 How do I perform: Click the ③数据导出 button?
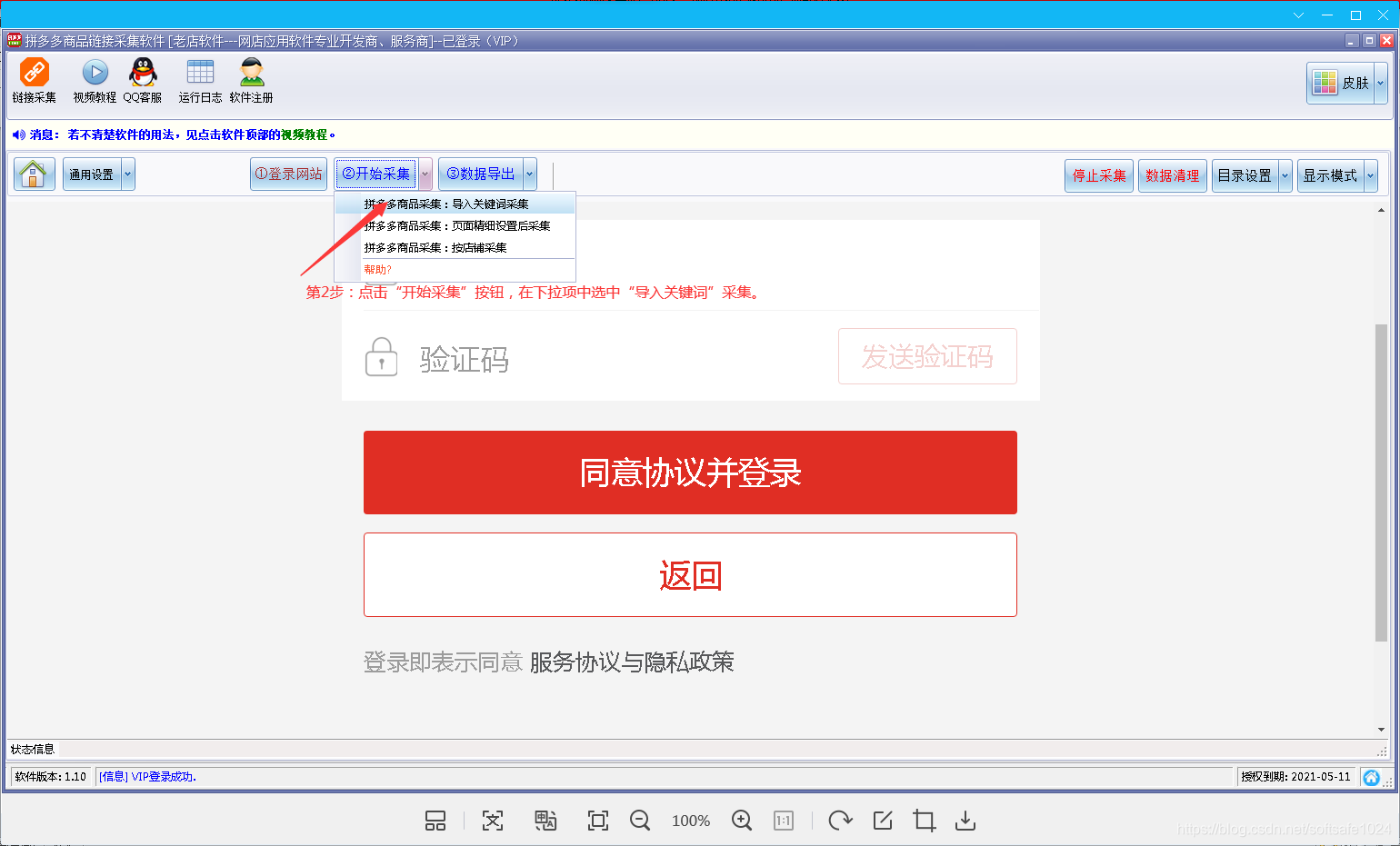pyautogui.click(x=480, y=174)
